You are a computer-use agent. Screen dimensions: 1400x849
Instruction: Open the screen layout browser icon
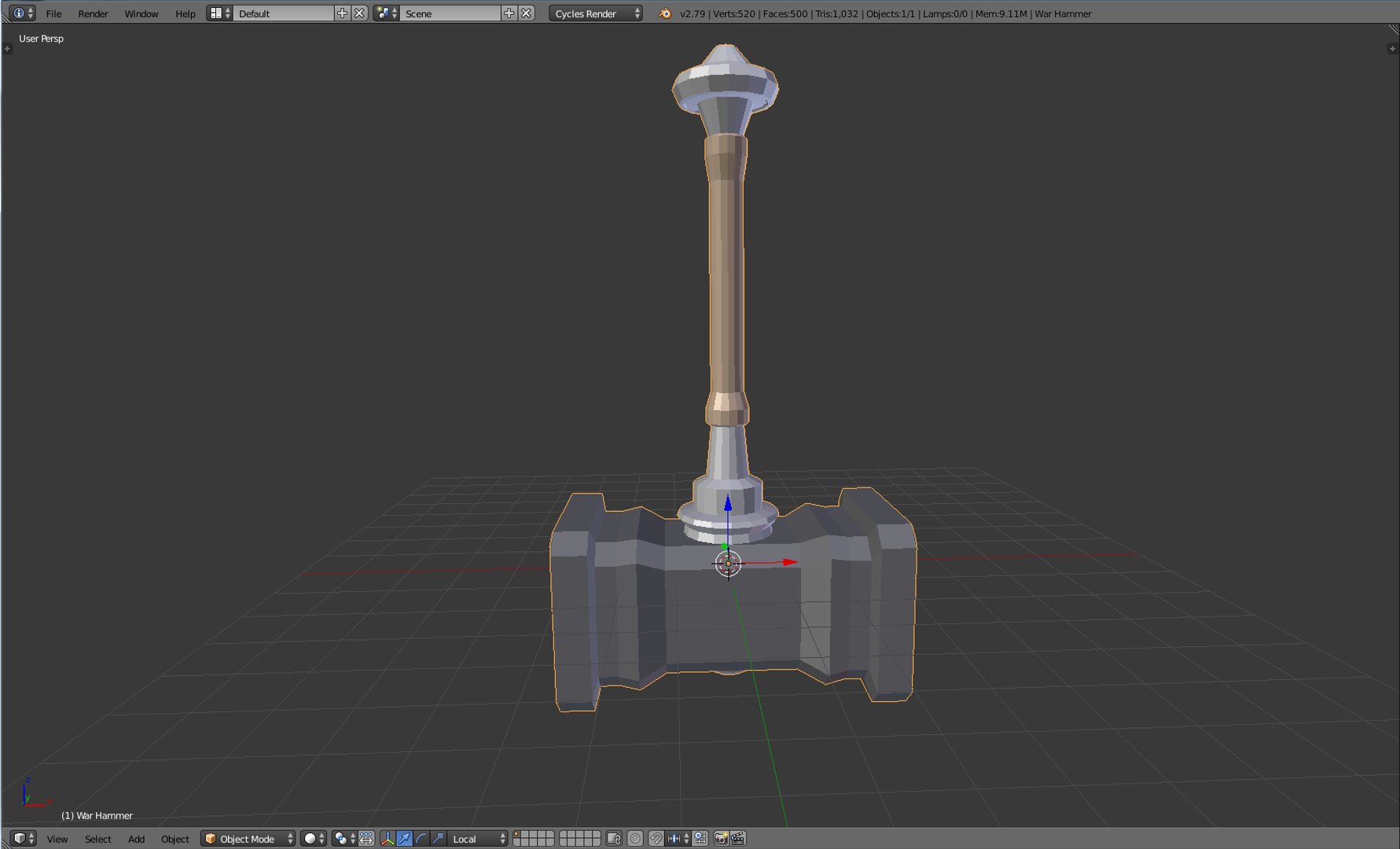(x=219, y=13)
